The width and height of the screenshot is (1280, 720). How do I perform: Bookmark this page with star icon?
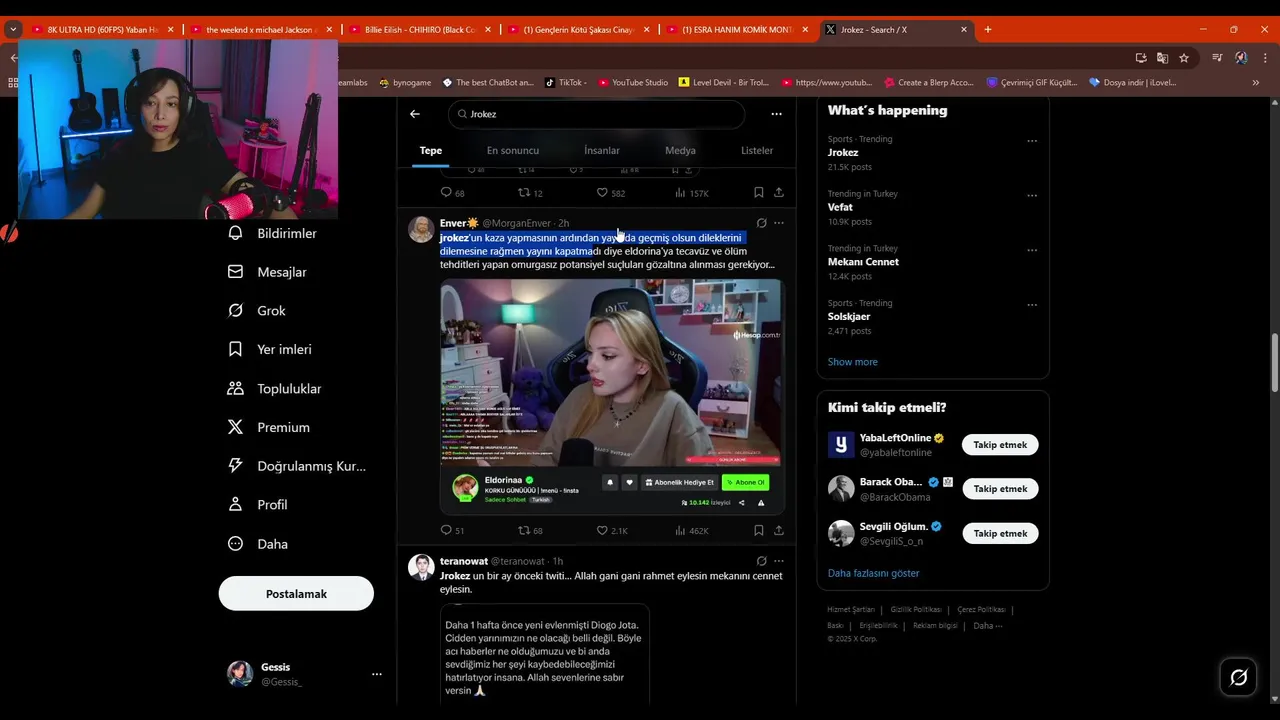coord(1184,58)
